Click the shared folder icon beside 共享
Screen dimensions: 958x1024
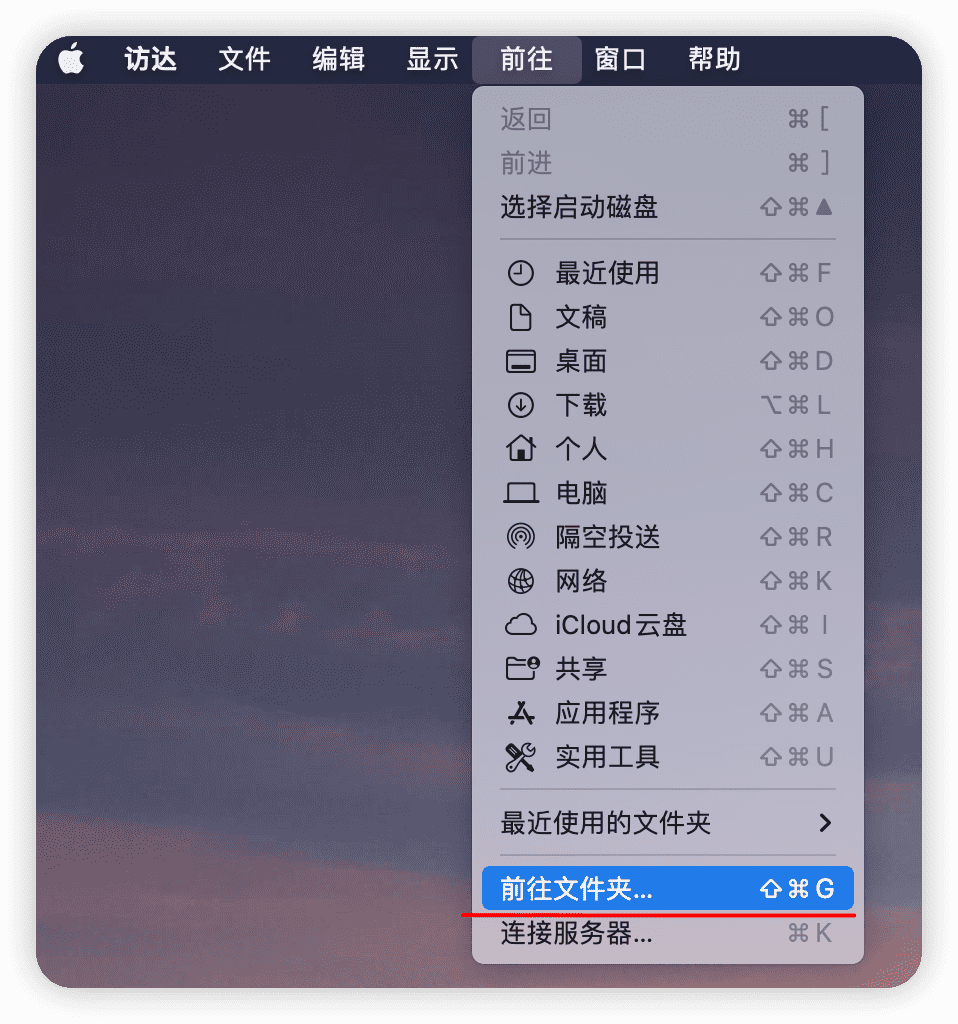(x=522, y=669)
